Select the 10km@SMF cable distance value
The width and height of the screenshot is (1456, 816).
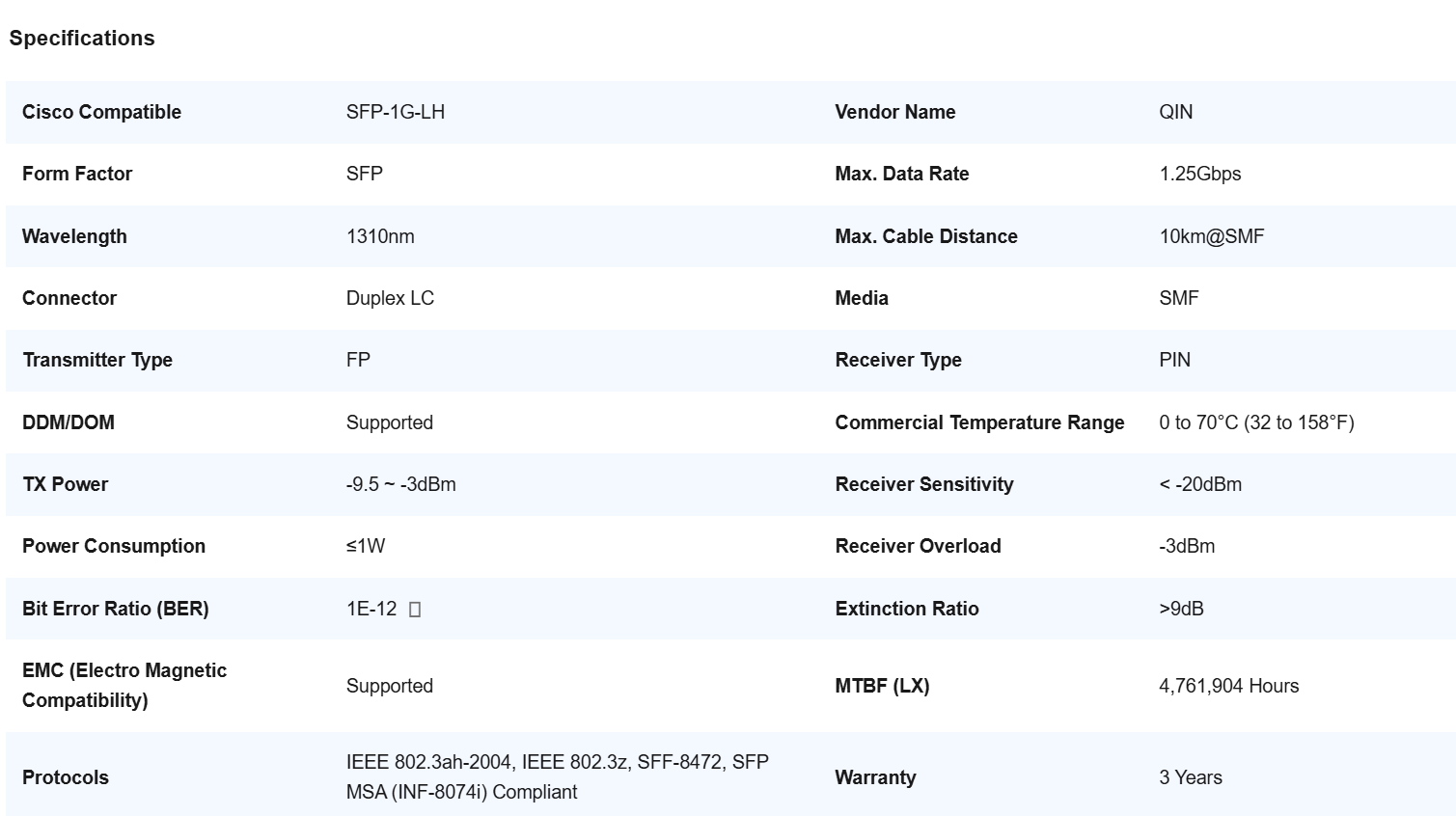[x=1212, y=236]
